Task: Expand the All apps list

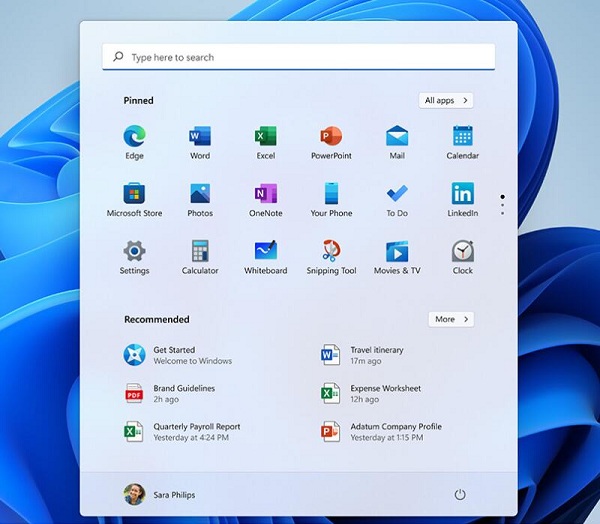Action: pyautogui.click(x=446, y=100)
